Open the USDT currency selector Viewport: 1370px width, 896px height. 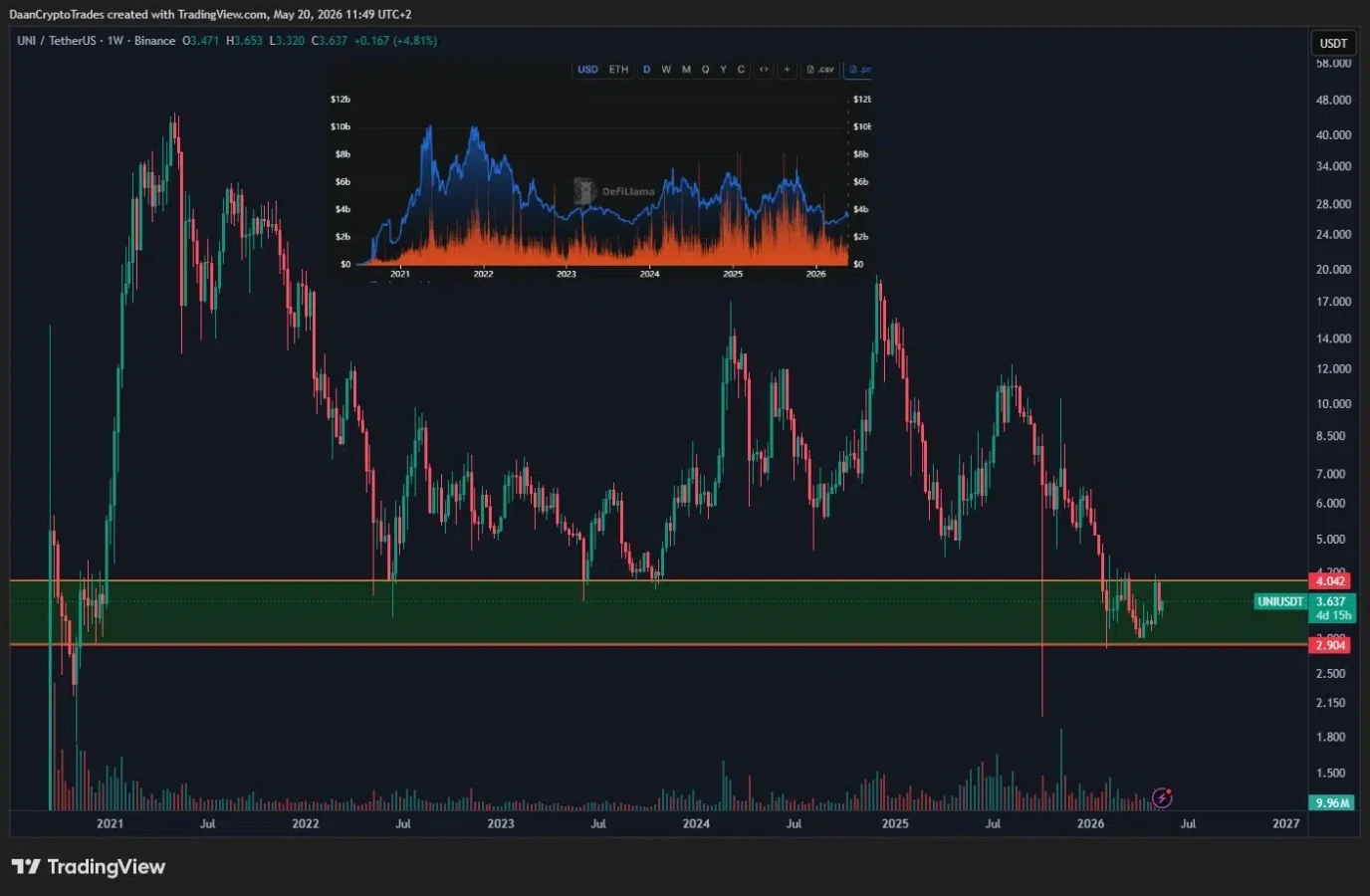(x=1333, y=43)
